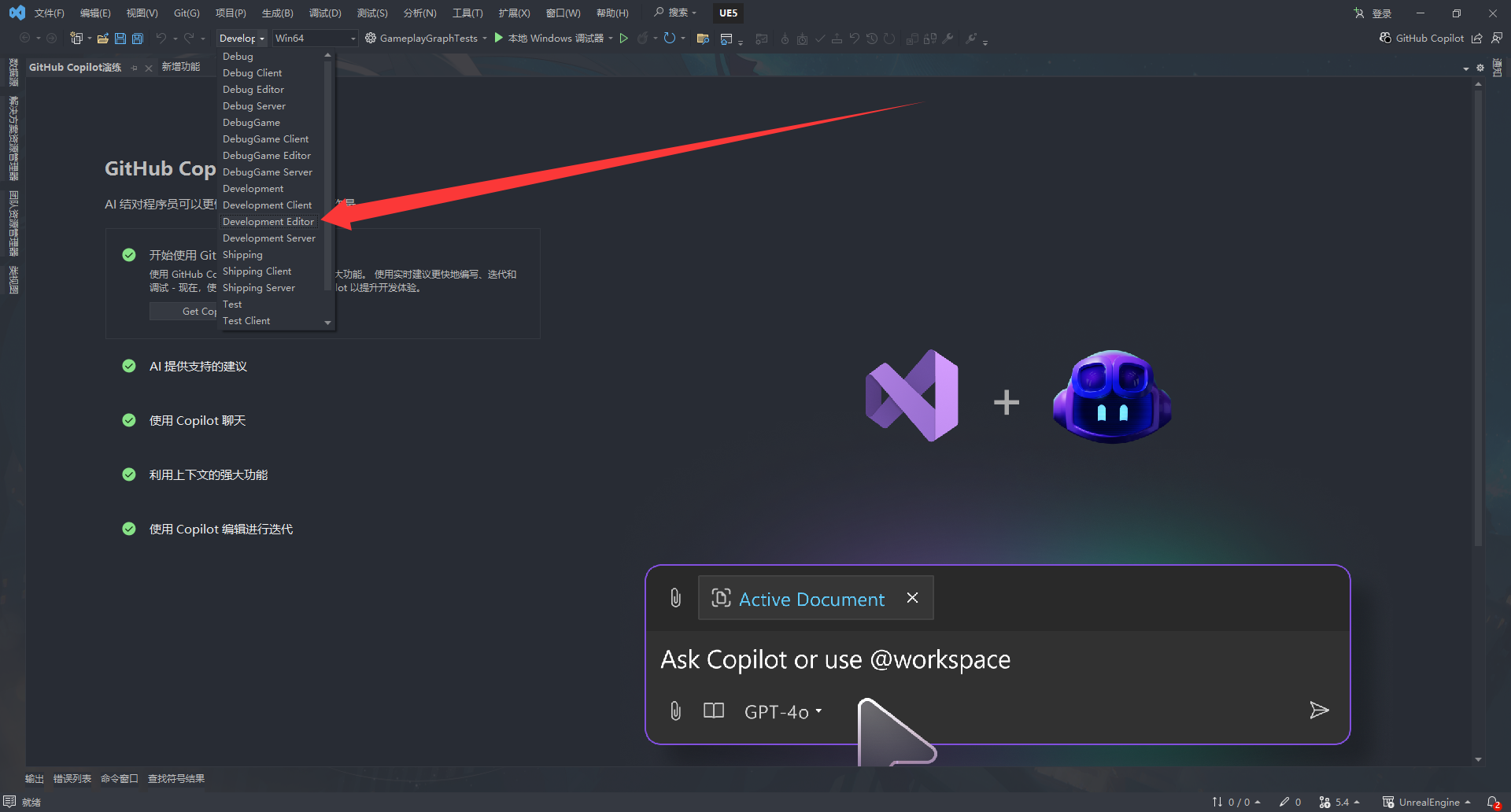1511x812 pixels.
Task: Remove the Active Document reference
Action: click(x=912, y=598)
